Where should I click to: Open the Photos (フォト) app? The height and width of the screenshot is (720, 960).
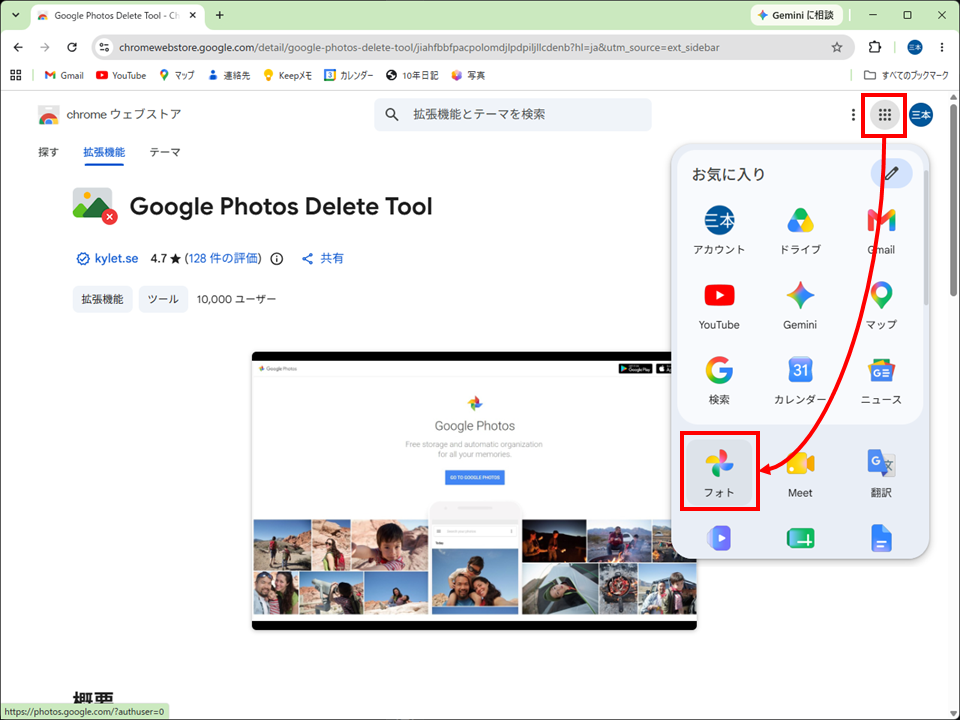pos(719,471)
